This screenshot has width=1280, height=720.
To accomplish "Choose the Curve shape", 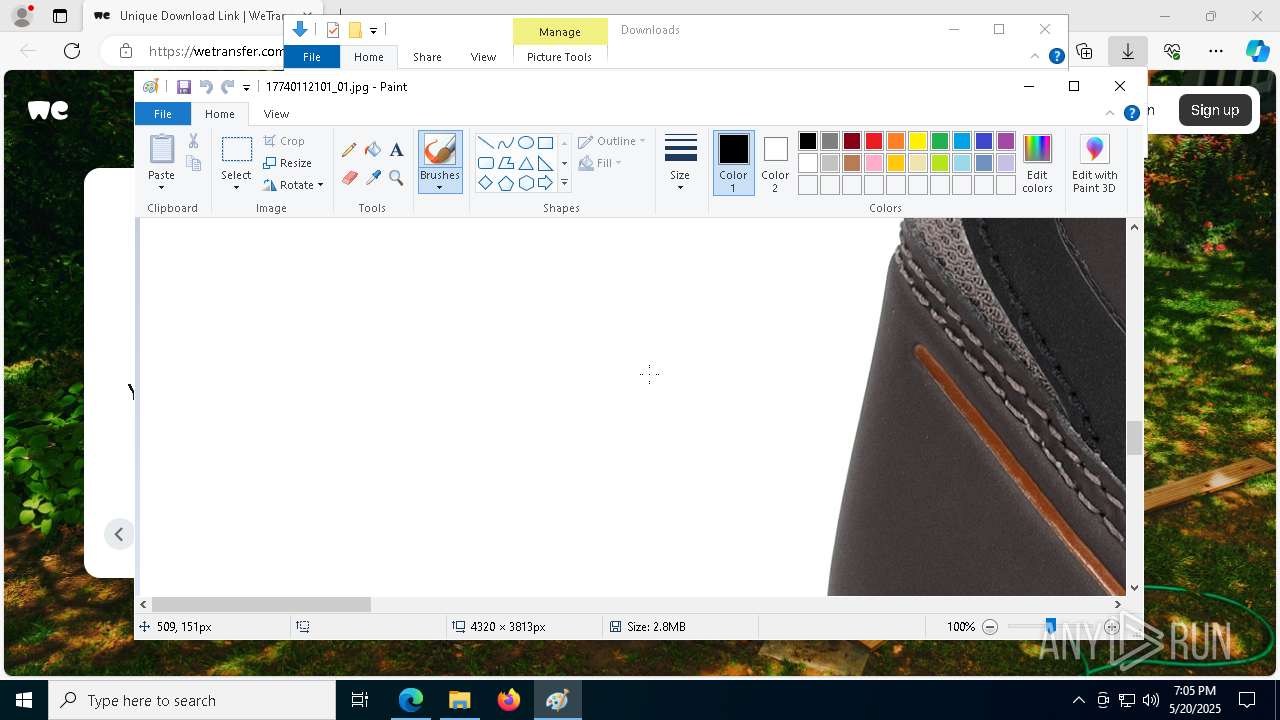I will coord(505,142).
